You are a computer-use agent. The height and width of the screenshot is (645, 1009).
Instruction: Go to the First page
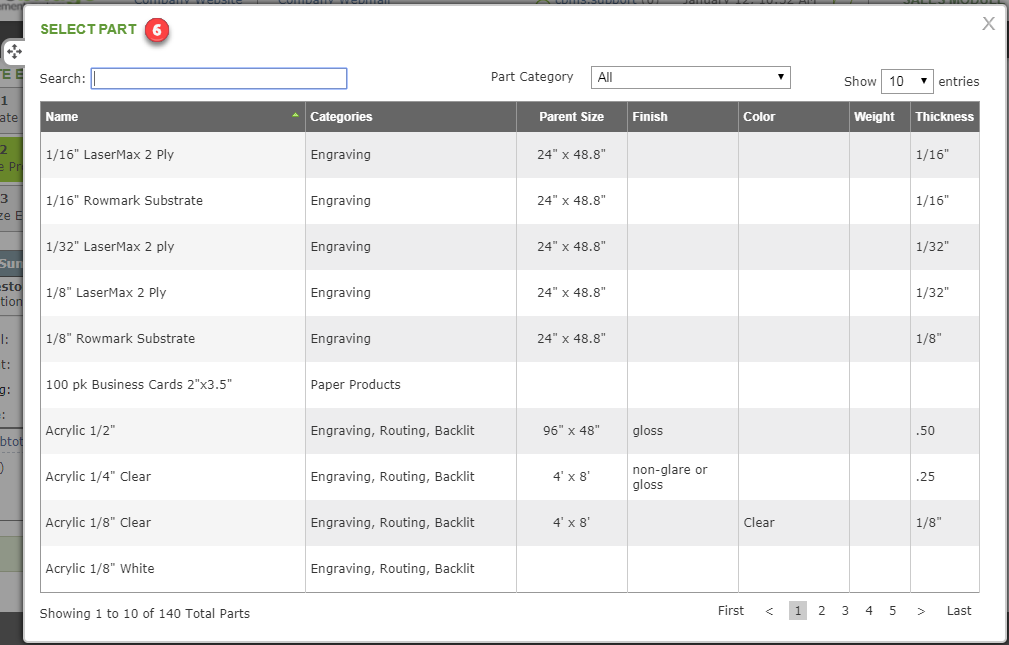point(731,610)
